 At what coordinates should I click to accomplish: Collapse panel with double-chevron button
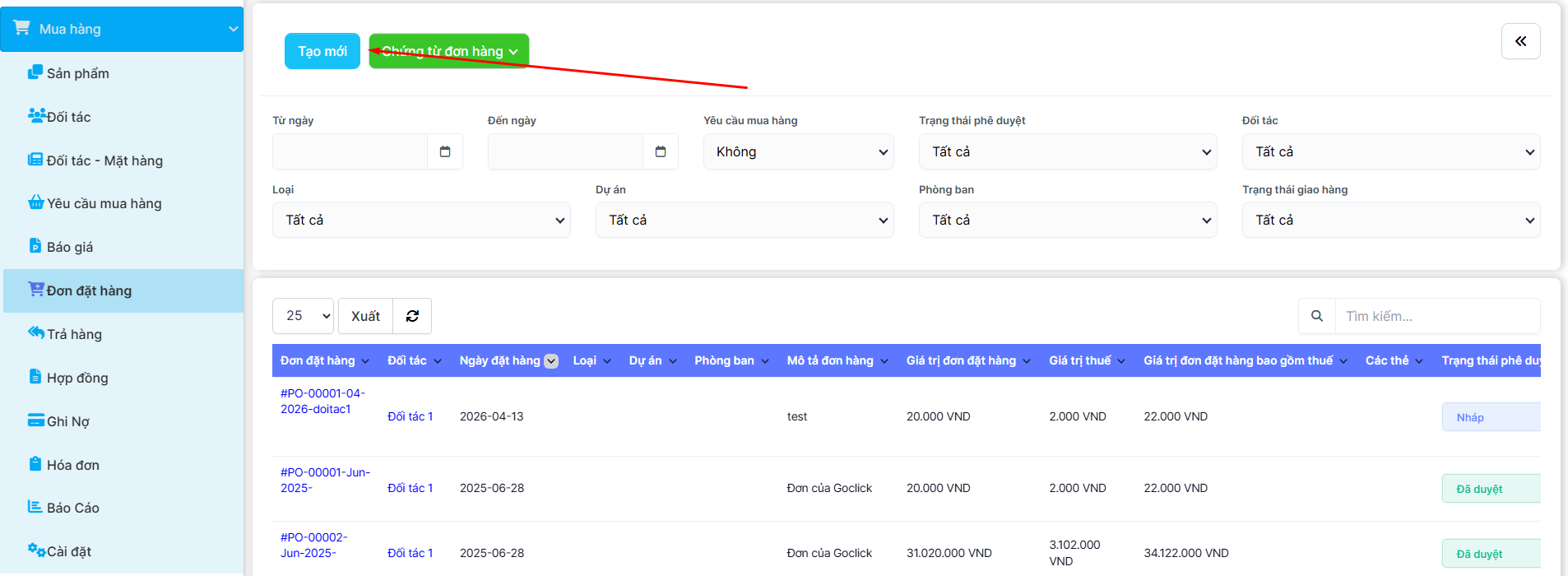tap(1520, 41)
